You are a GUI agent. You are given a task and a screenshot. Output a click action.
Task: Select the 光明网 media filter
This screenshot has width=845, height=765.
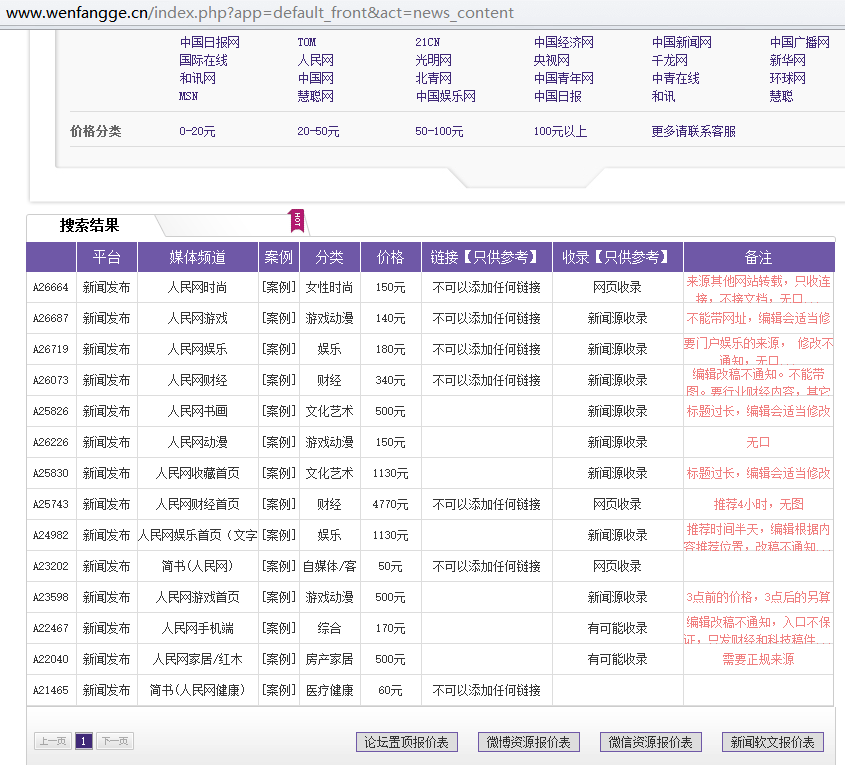433,60
